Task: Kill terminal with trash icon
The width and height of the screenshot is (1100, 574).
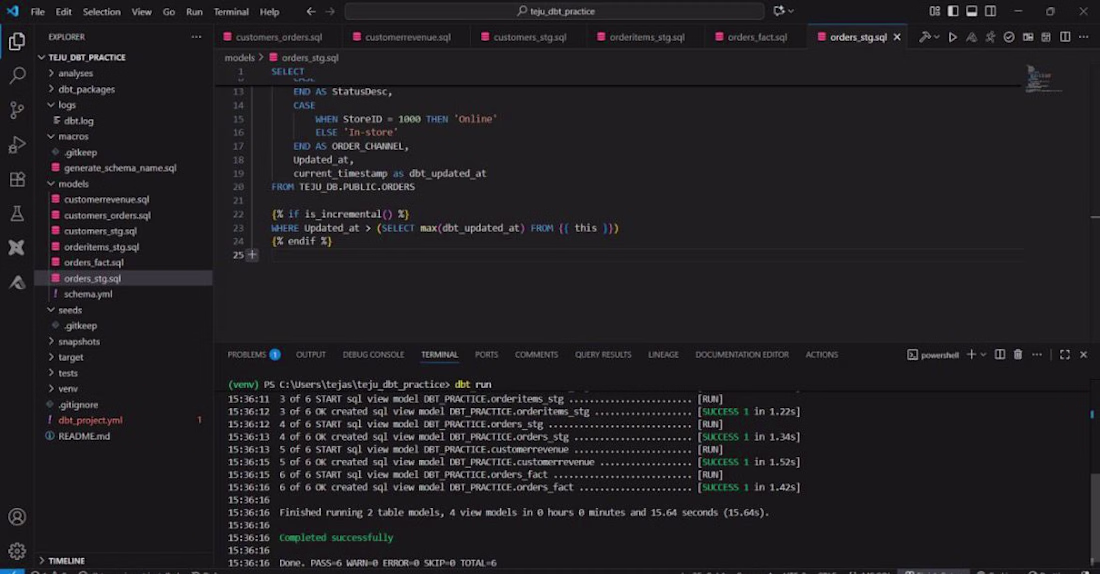Action: point(1018,354)
